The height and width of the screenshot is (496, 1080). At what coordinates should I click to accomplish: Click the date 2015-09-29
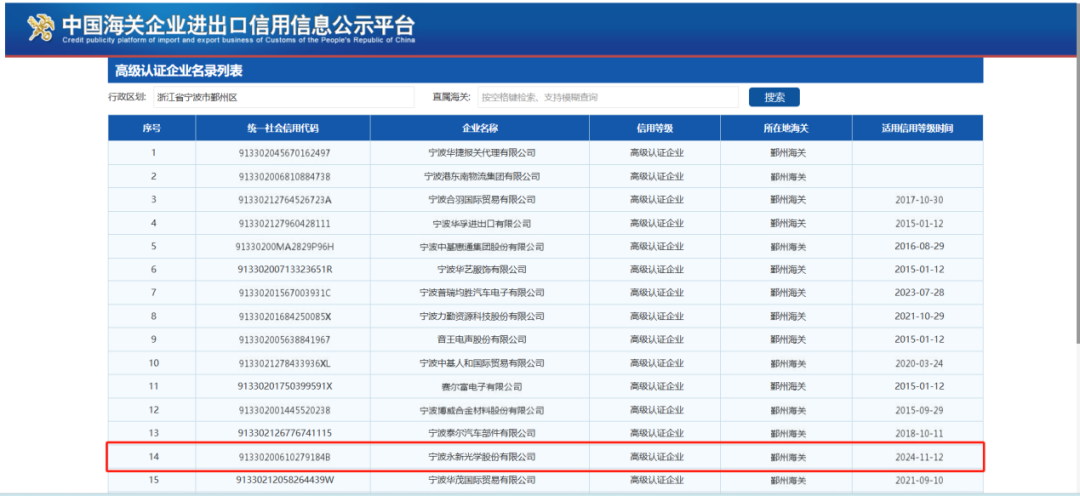click(x=918, y=410)
